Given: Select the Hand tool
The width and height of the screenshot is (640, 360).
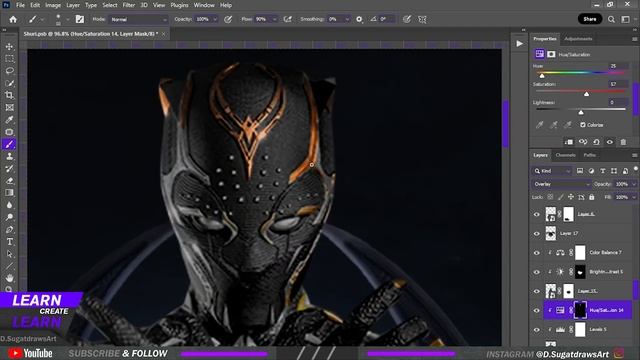Looking at the screenshot, I should click(x=9, y=278).
